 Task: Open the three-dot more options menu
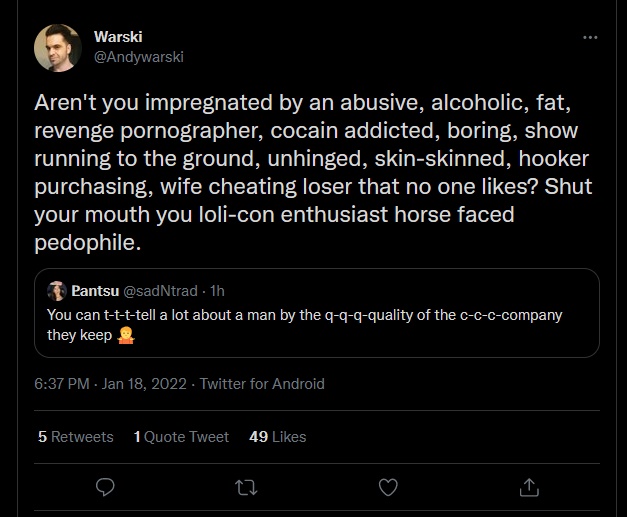point(590,38)
